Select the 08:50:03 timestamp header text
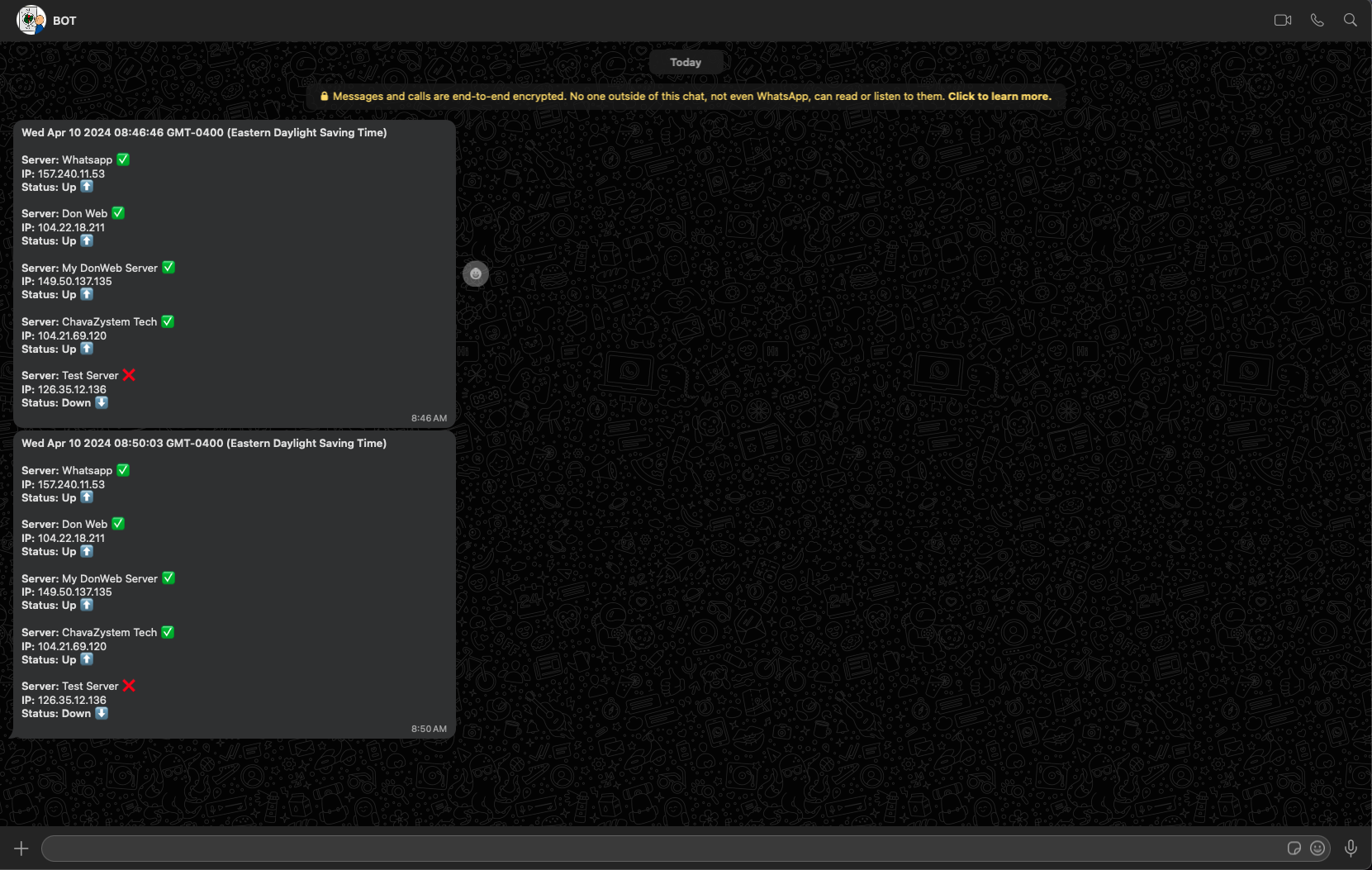The image size is (1372, 870). pyautogui.click(x=204, y=444)
